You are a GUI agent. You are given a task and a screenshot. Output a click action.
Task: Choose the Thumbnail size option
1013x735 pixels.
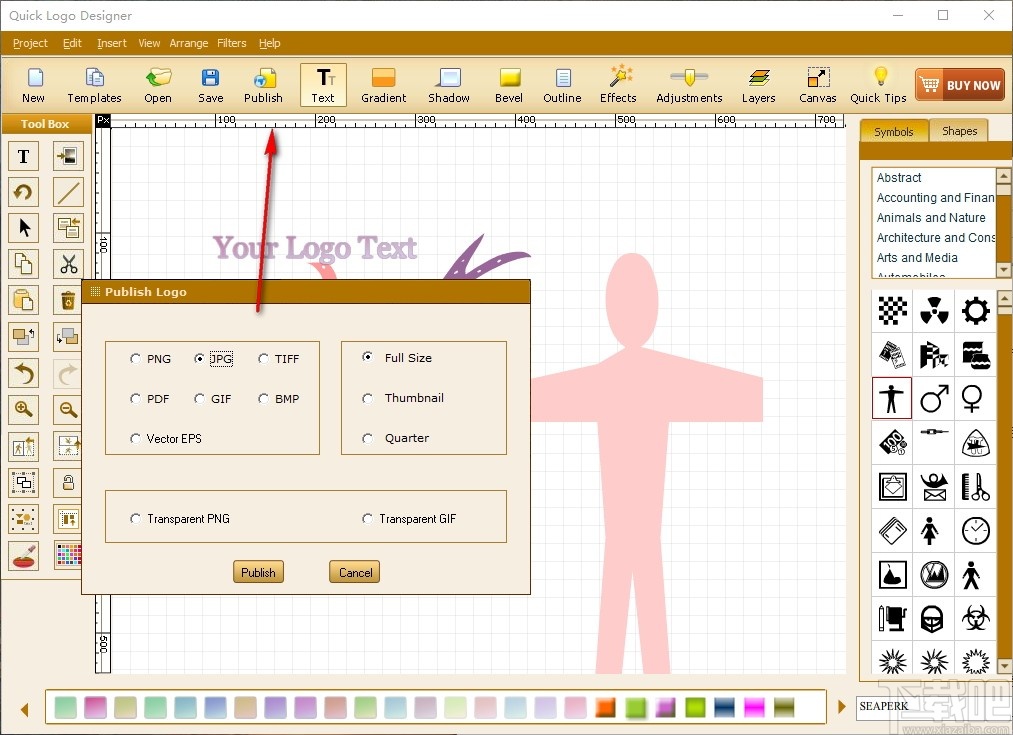point(368,399)
